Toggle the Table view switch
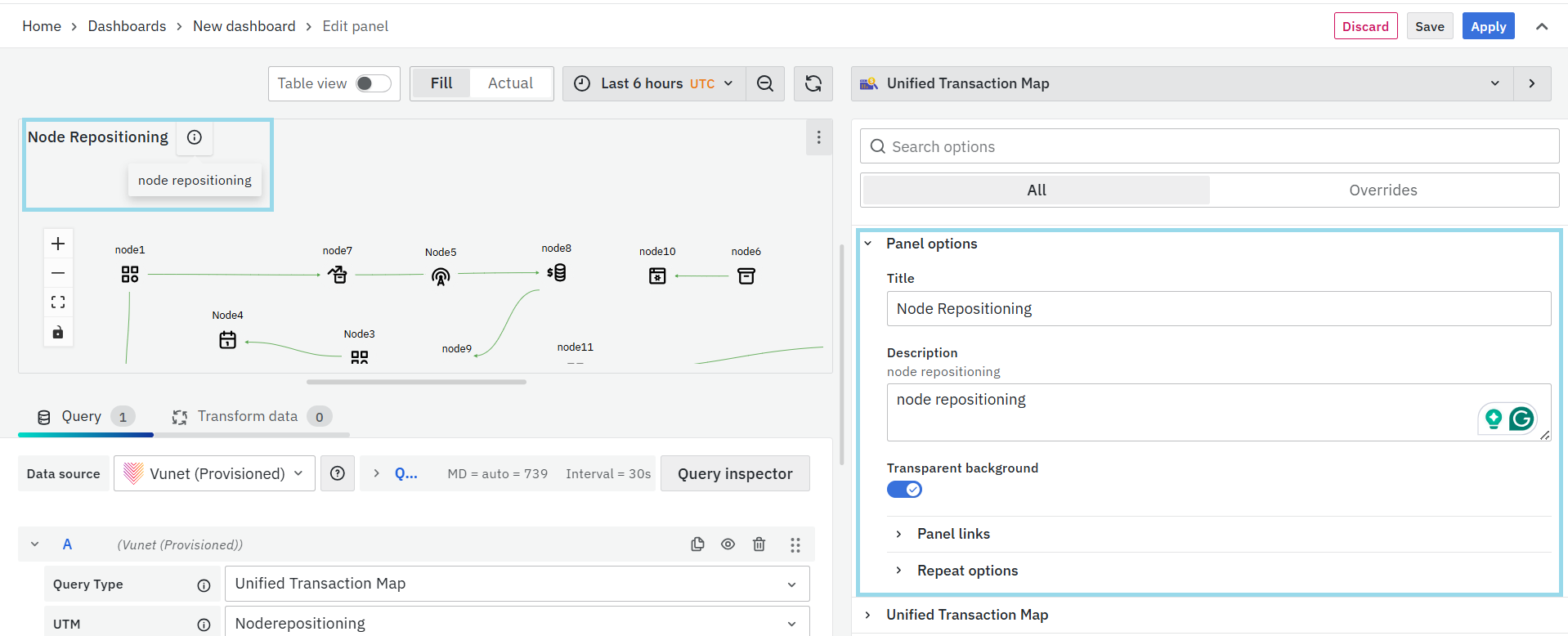This screenshot has width=1568, height=636. click(x=374, y=83)
